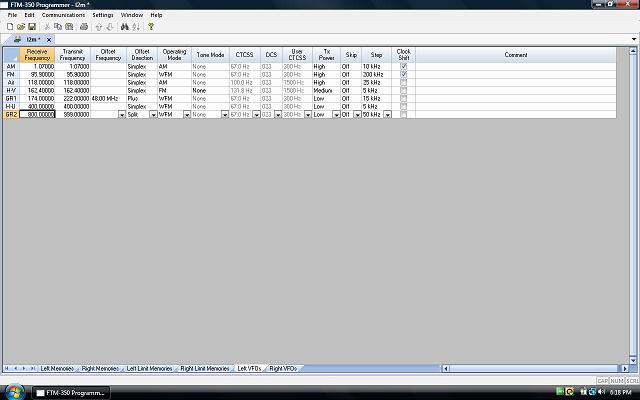Click the Help question mark icon
Viewport: 640px width, 400px height.
click(x=151, y=27)
